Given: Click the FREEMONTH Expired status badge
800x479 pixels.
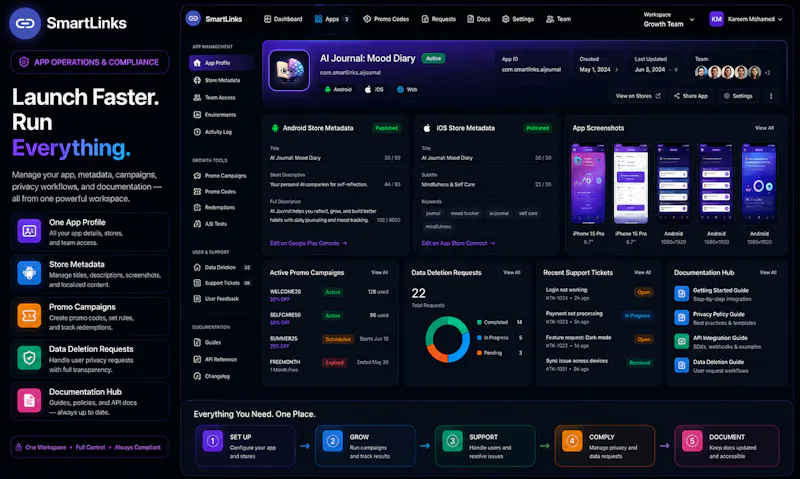Looking at the screenshot, I should [335, 363].
